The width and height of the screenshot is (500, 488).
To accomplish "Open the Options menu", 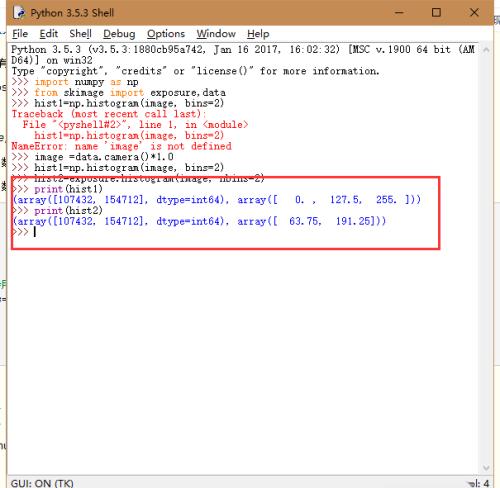I will point(166,34).
